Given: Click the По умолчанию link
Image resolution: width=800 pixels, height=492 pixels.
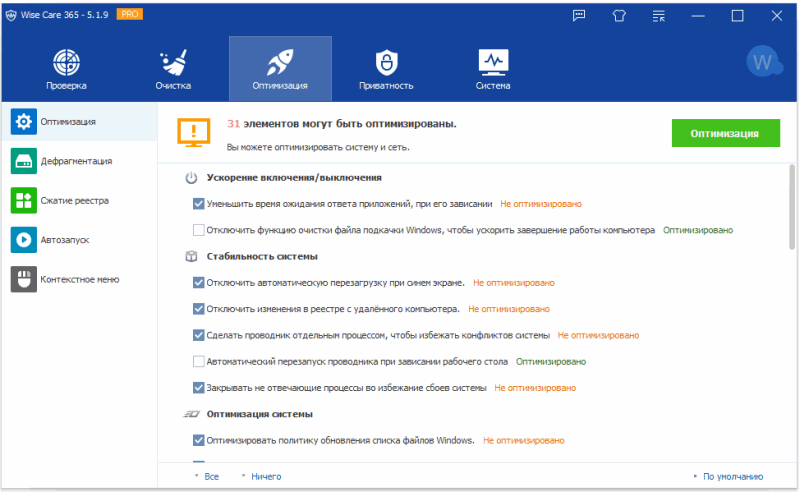Looking at the screenshot, I should pyautogui.click(x=732, y=477).
